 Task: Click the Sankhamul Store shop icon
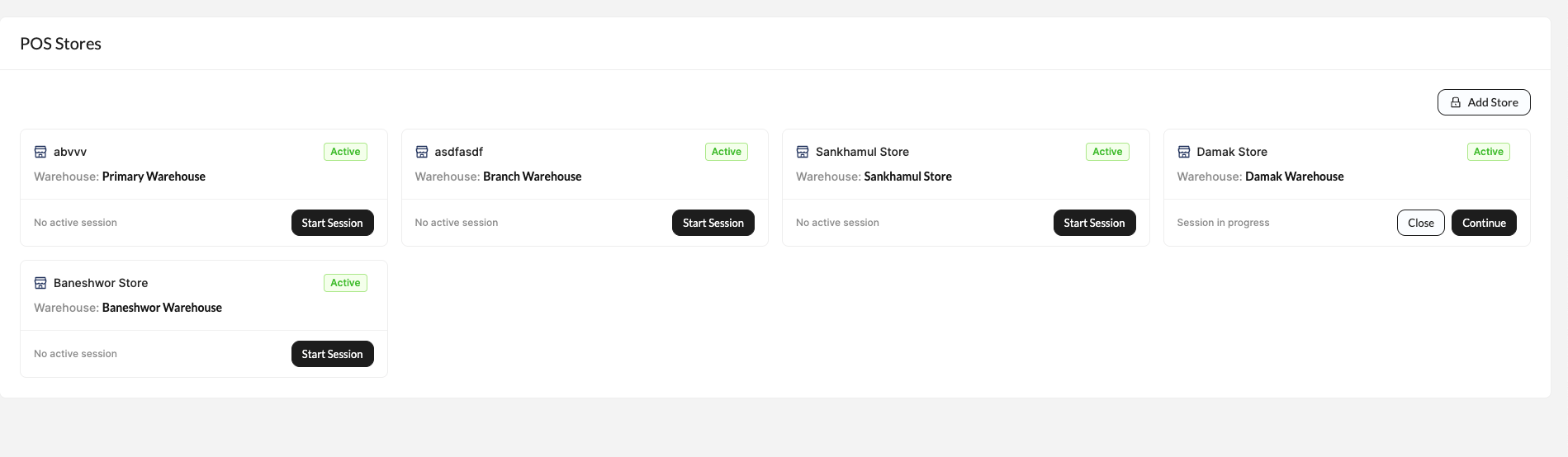click(x=803, y=152)
